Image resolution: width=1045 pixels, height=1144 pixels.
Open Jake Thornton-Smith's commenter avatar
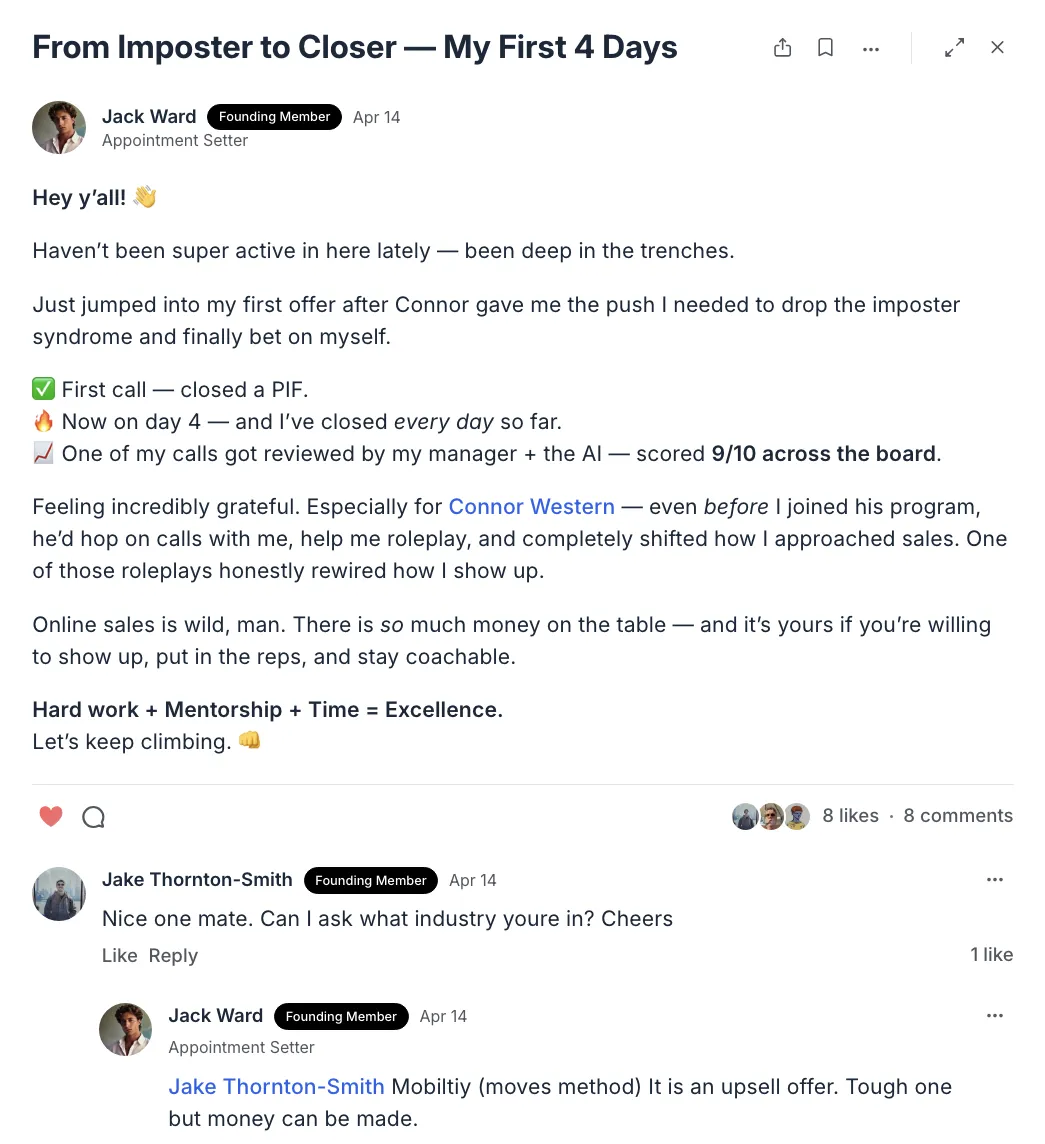[59, 894]
